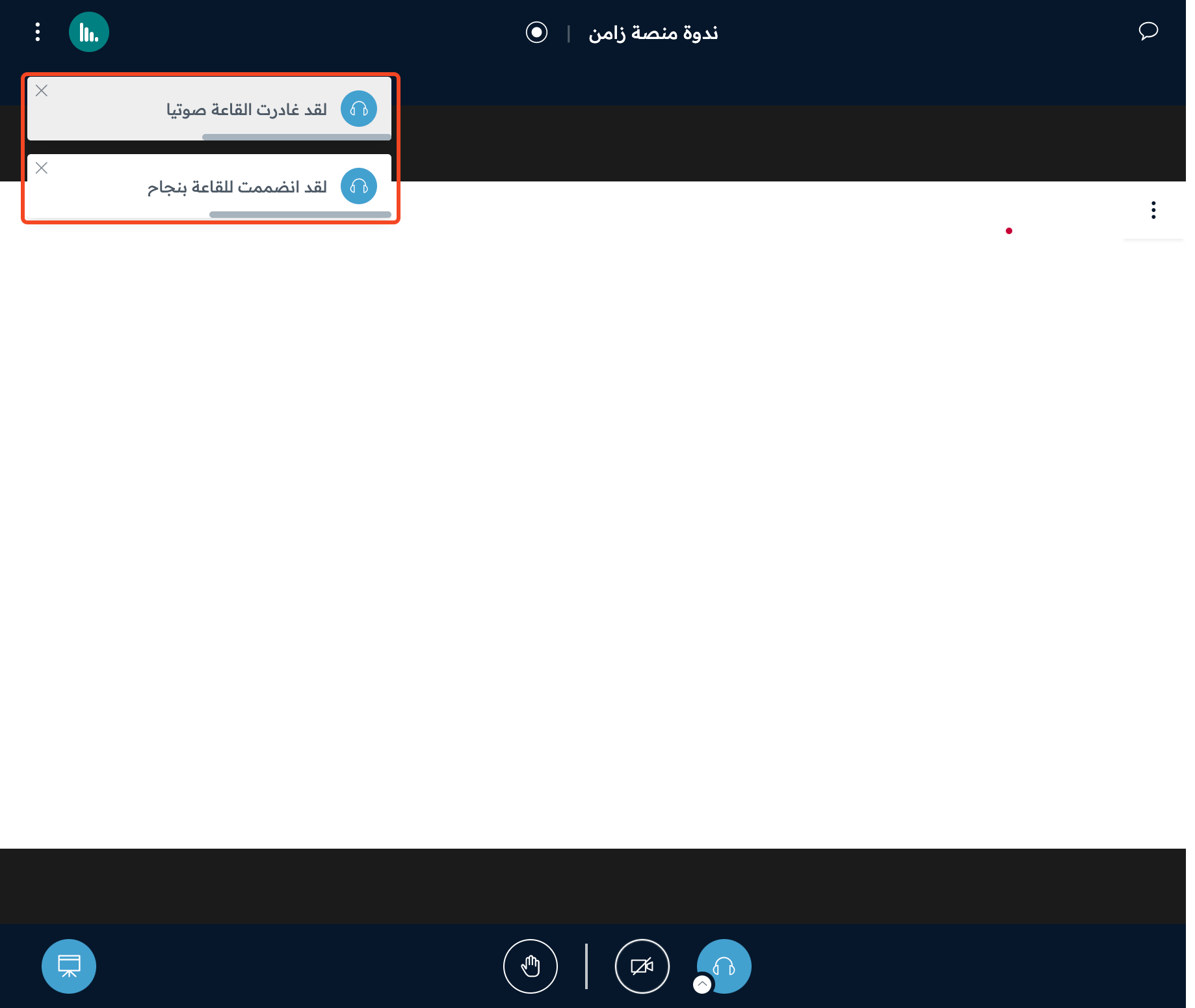
Task: Toggle the recording indicator button
Action: click(536, 32)
